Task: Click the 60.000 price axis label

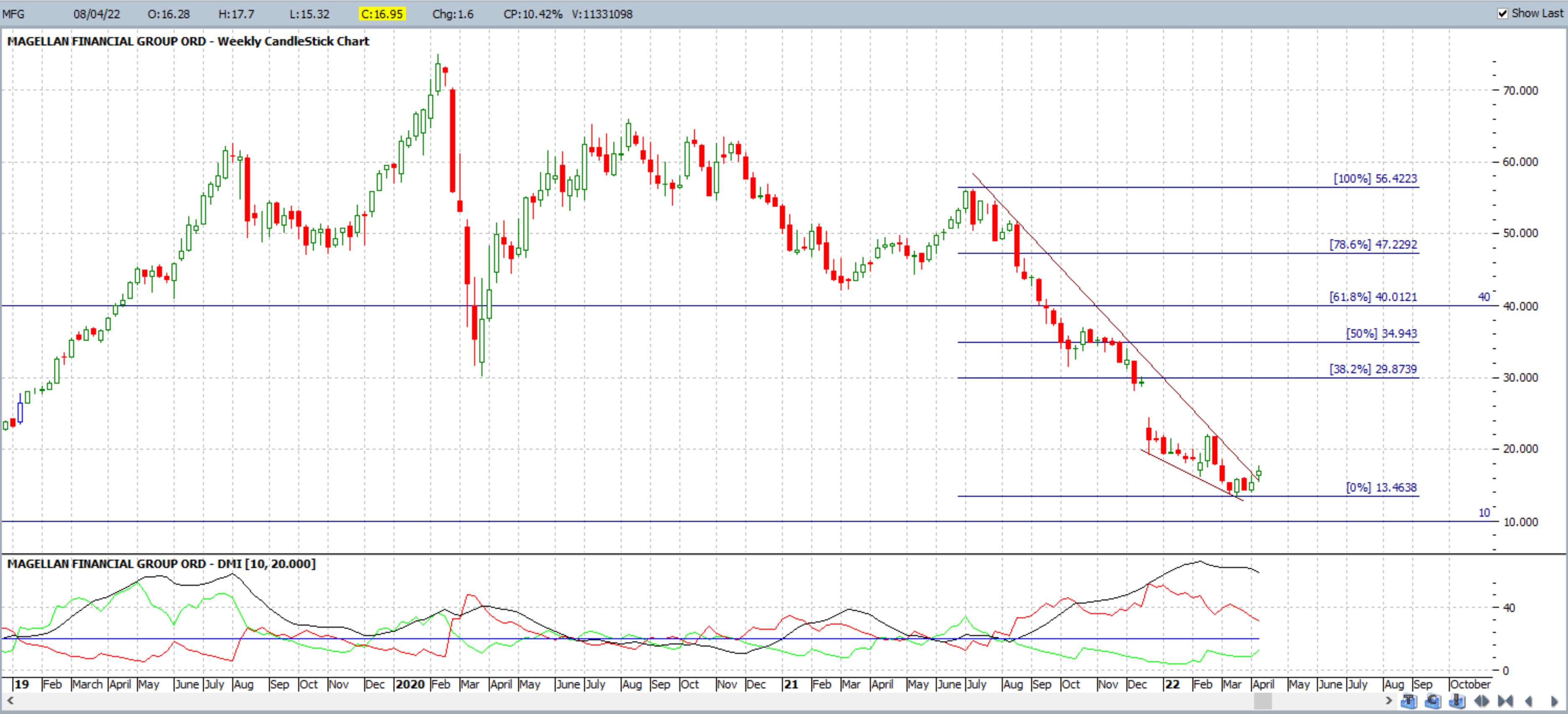Action: click(x=1520, y=162)
